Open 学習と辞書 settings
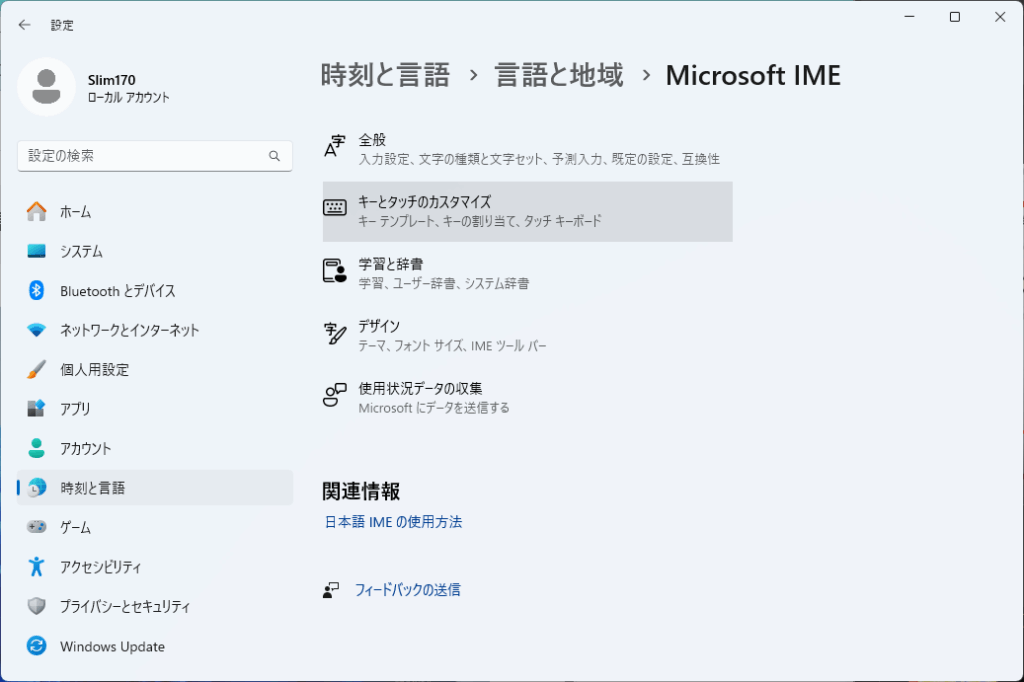 pos(528,274)
